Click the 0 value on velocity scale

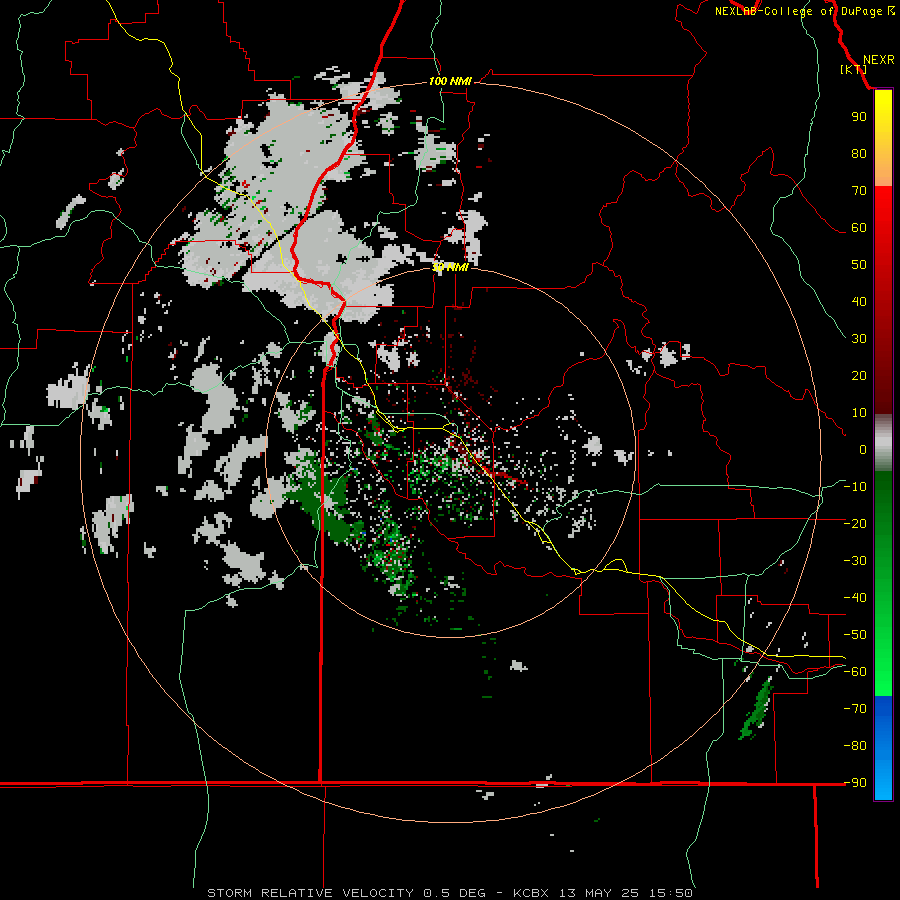tap(863, 449)
